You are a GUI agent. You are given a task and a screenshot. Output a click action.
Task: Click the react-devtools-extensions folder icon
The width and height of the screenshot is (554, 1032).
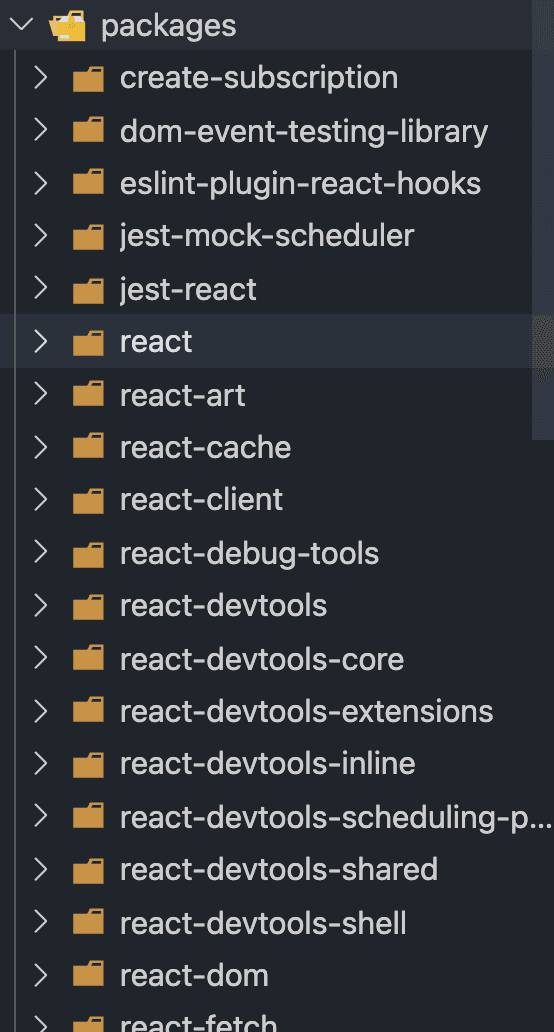coord(88,711)
